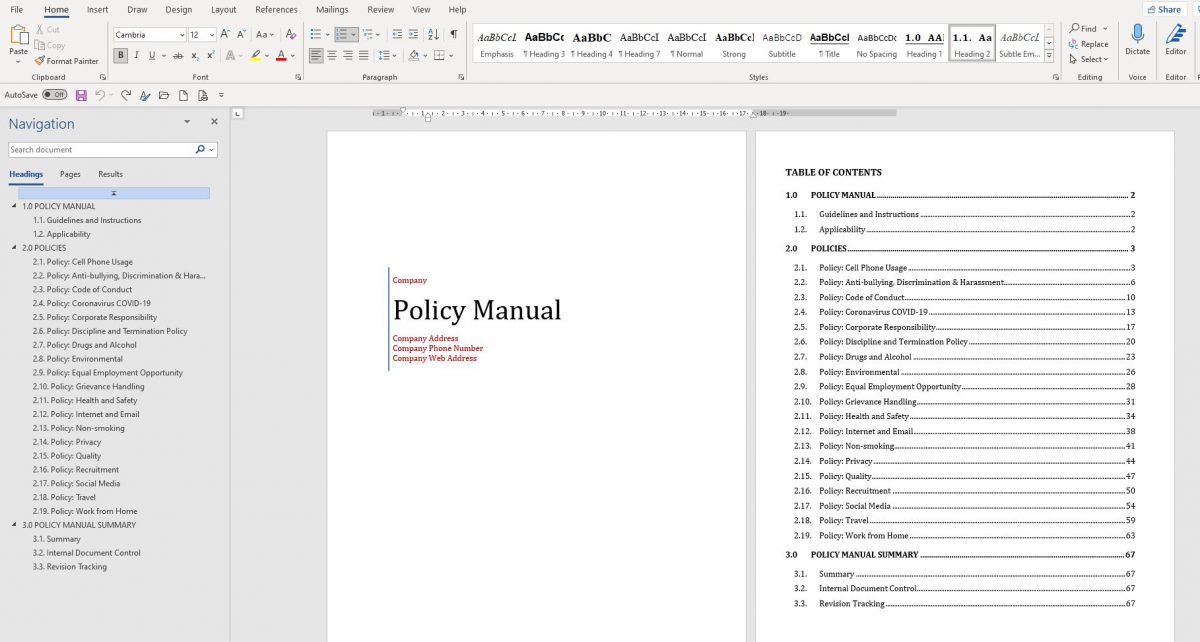Open Customize Quick Access Toolbar arrow
Viewport: 1200px width, 642px height.
[x=221, y=95]
